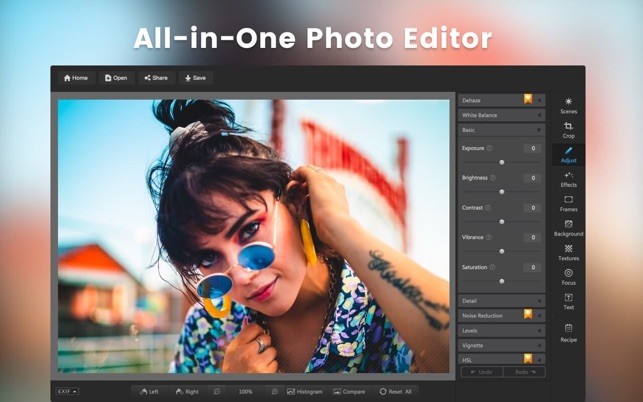Toggle the Histogram display
The width and height of the screenshot is (643, 402).
[x=305, y=392]
